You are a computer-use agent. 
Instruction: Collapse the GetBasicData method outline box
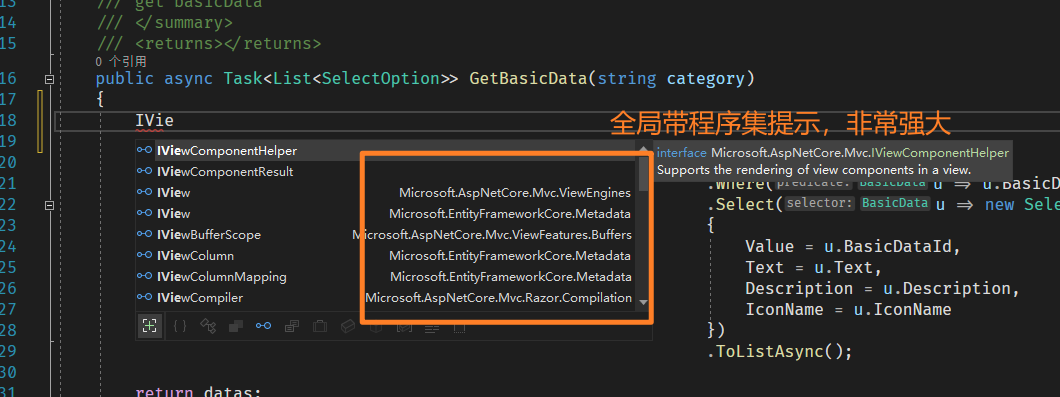pyautogui.click(x=49, y=79)
